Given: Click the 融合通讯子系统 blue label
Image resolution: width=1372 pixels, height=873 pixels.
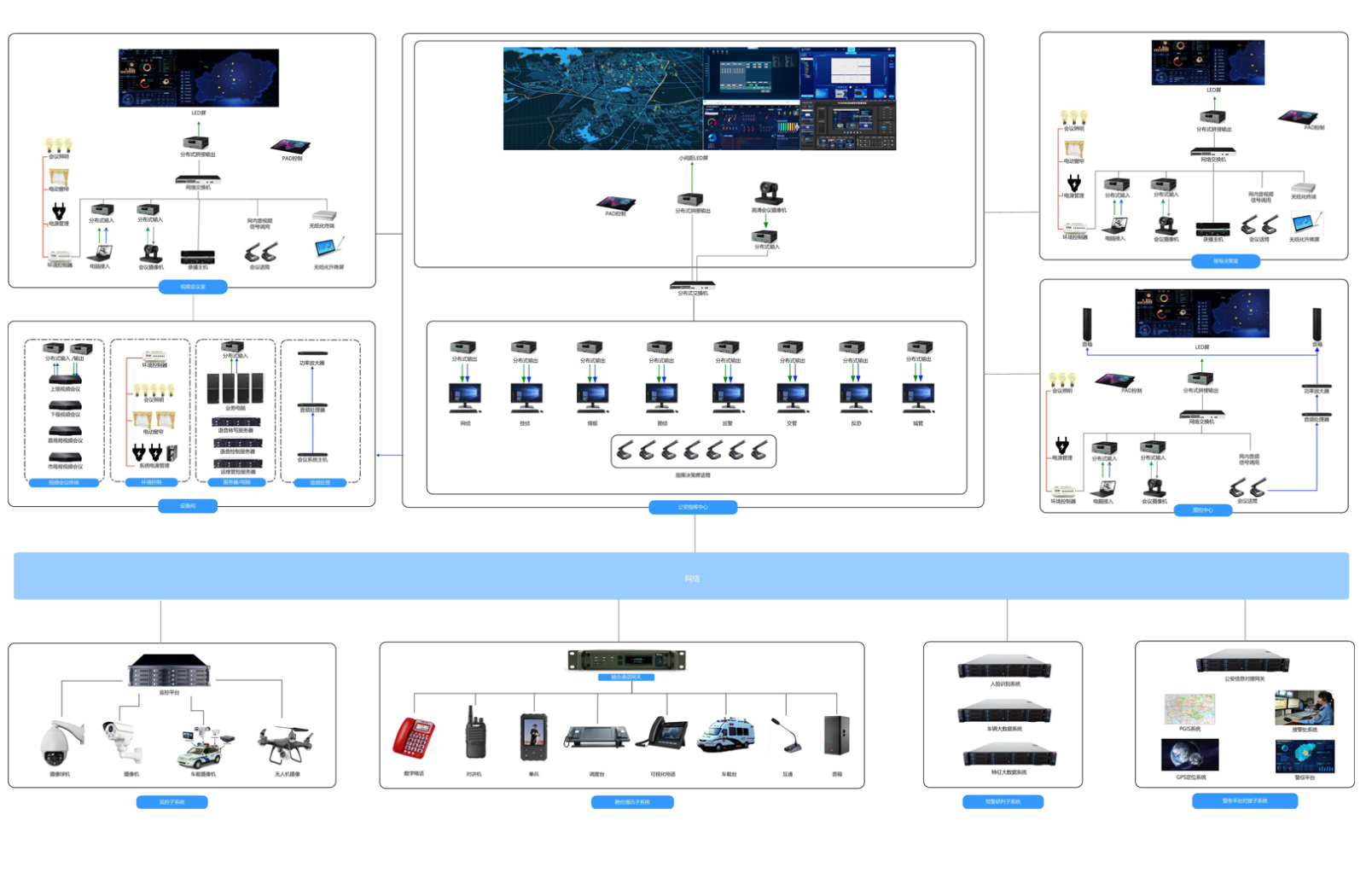Looking at the screenshot, I should 632,802.
